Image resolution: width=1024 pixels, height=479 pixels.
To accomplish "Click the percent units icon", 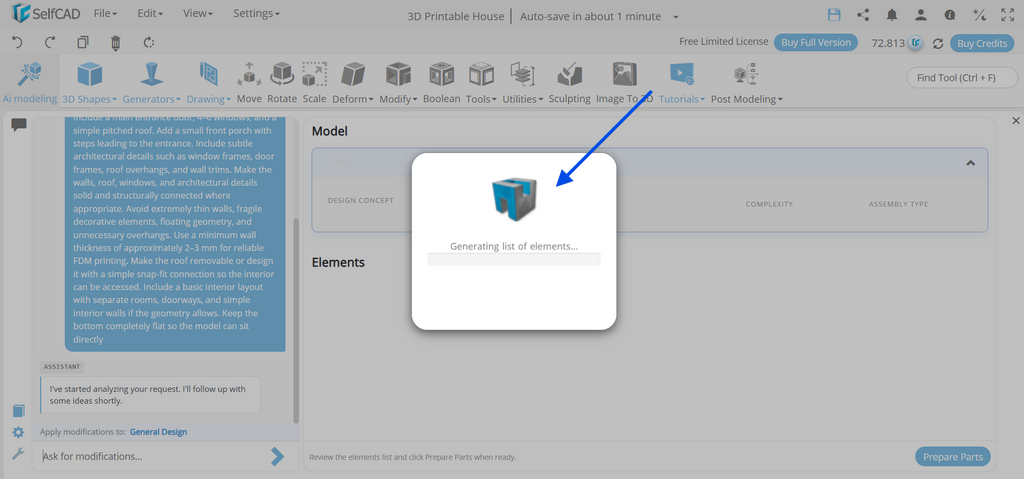I will (x=979, y=15).
